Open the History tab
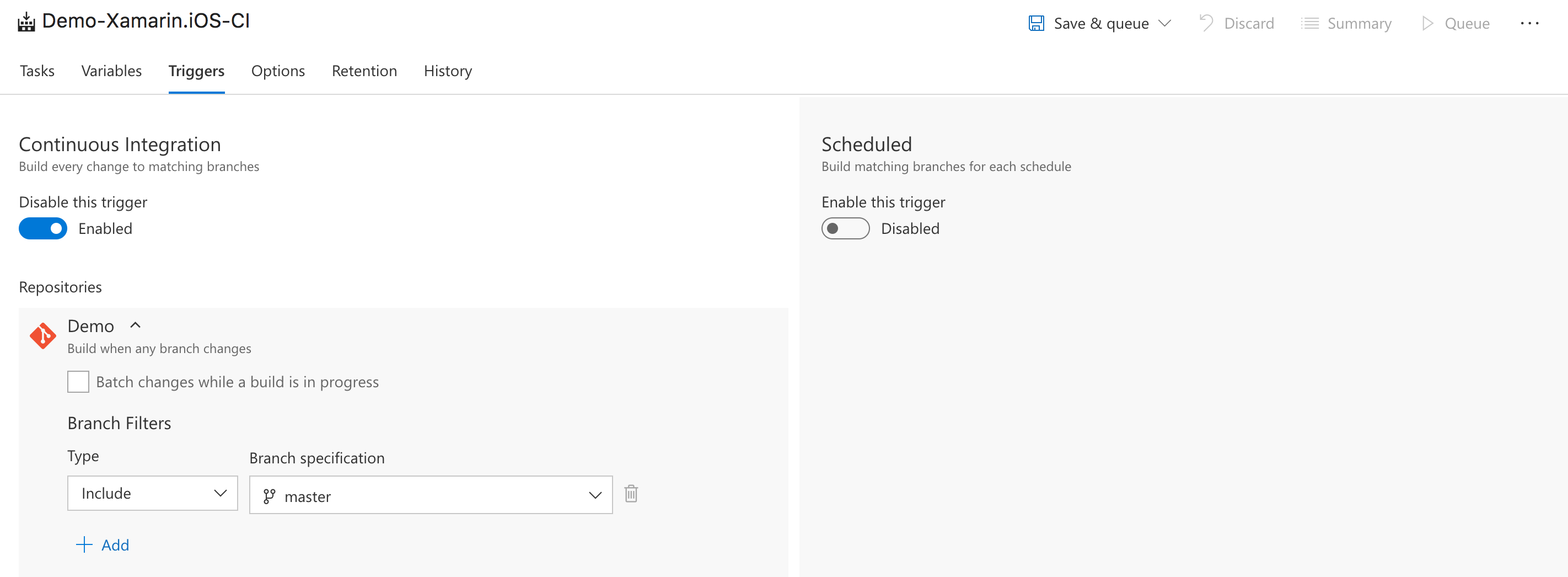The image size is (1568, 577). (x=447, y=71)
